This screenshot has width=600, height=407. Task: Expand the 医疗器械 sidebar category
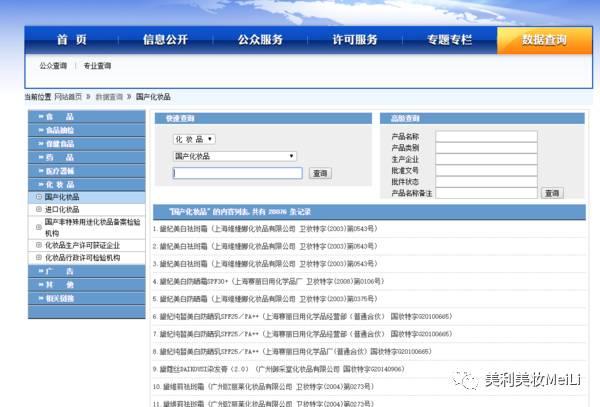click(86, 171)
